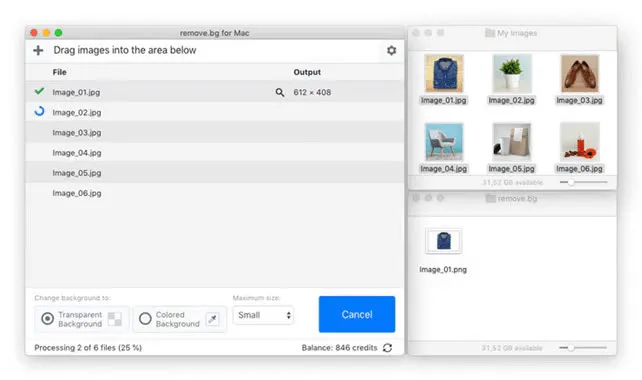Click the magnifier preview icon for Image_01.jpg
Screen dimensions: 642x380
280,93
